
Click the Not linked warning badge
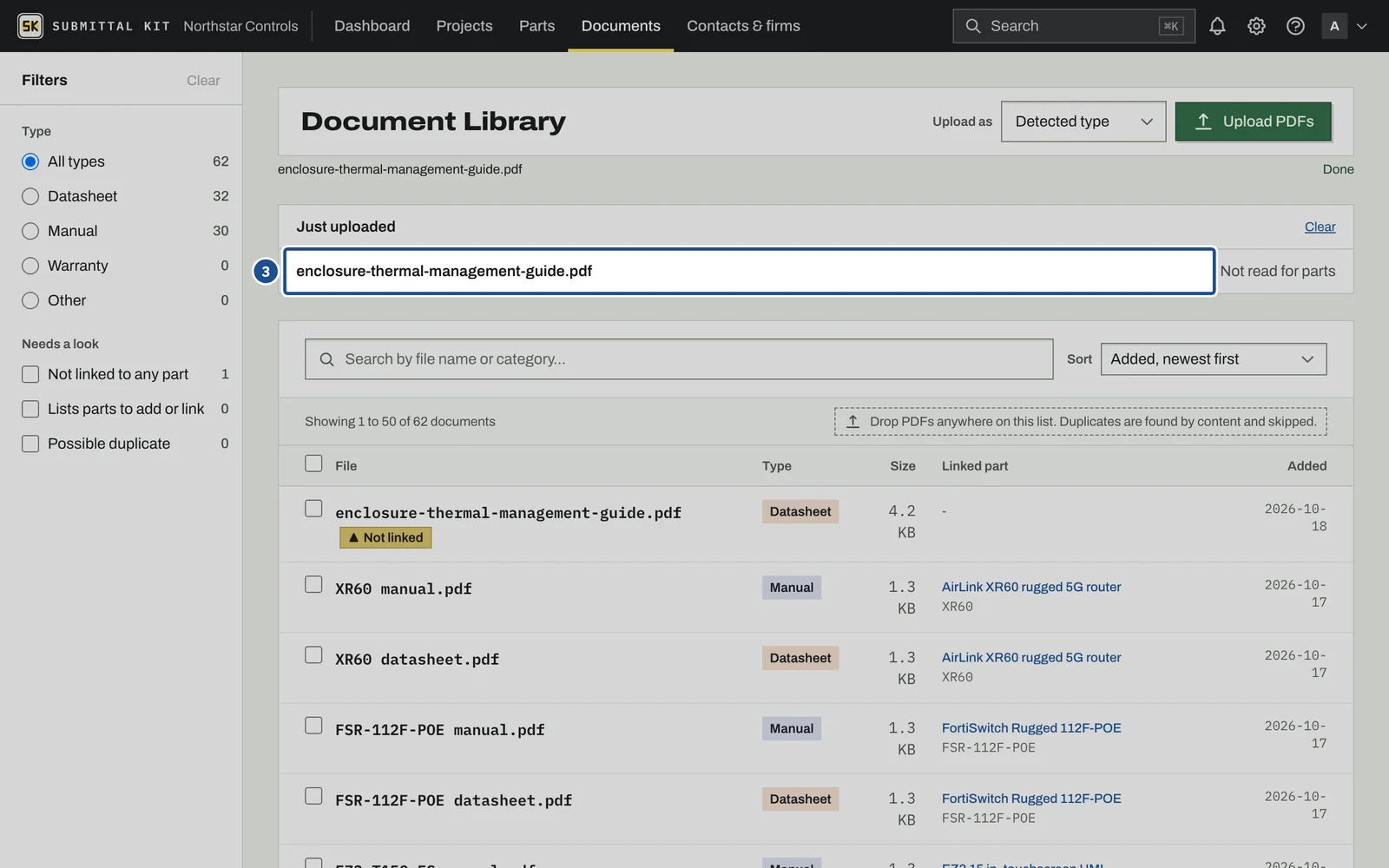click(385, 537)
